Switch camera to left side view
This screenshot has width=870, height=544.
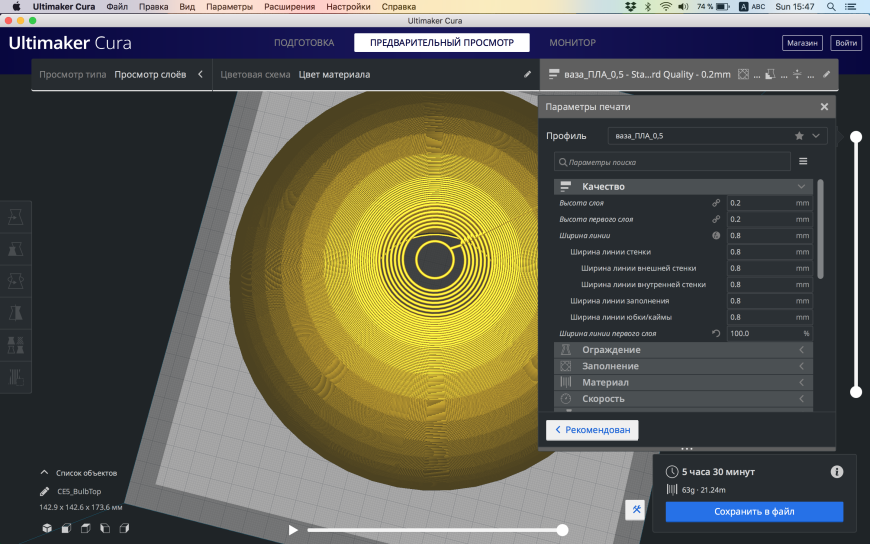click(105, 528)
